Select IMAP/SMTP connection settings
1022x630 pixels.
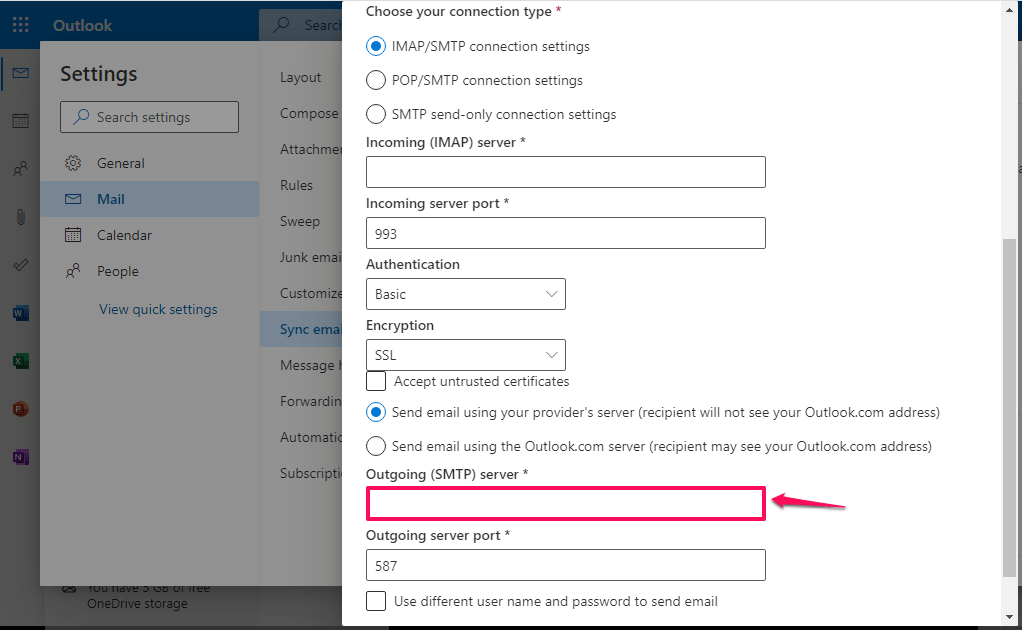pyautogui.click(x=375, y=46)
